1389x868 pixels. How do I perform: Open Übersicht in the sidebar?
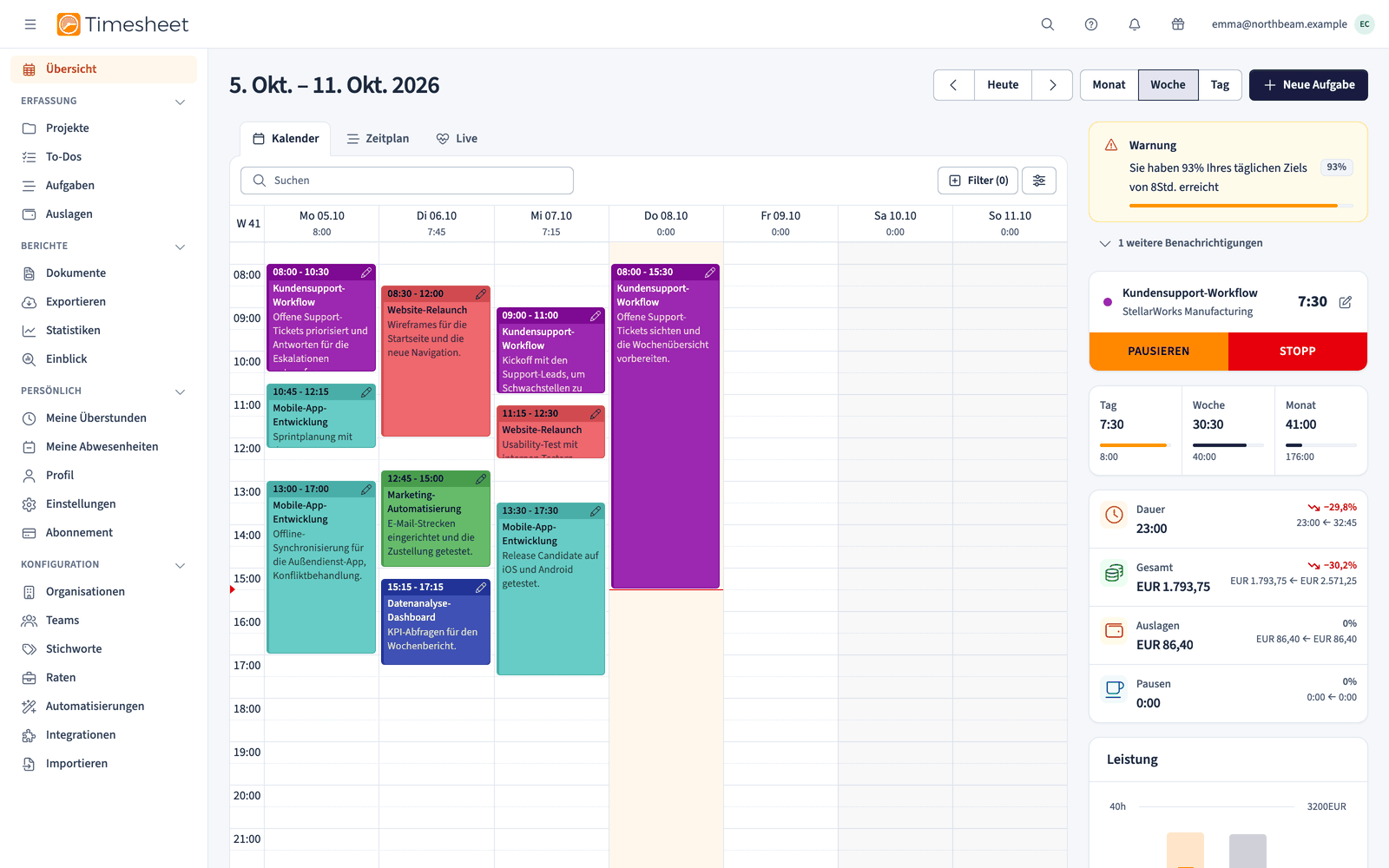click(x=103, y=69)
